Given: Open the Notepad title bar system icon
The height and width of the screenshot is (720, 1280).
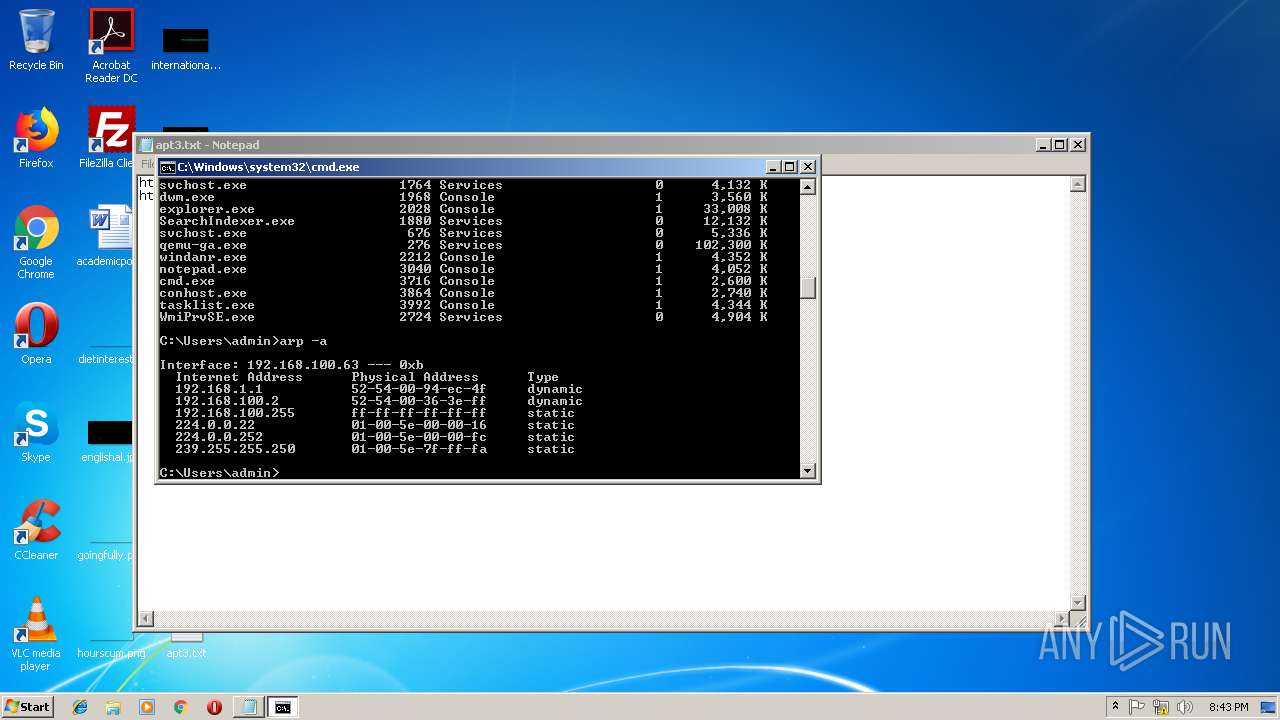Looking at the screenshot, I should [147, 145].
